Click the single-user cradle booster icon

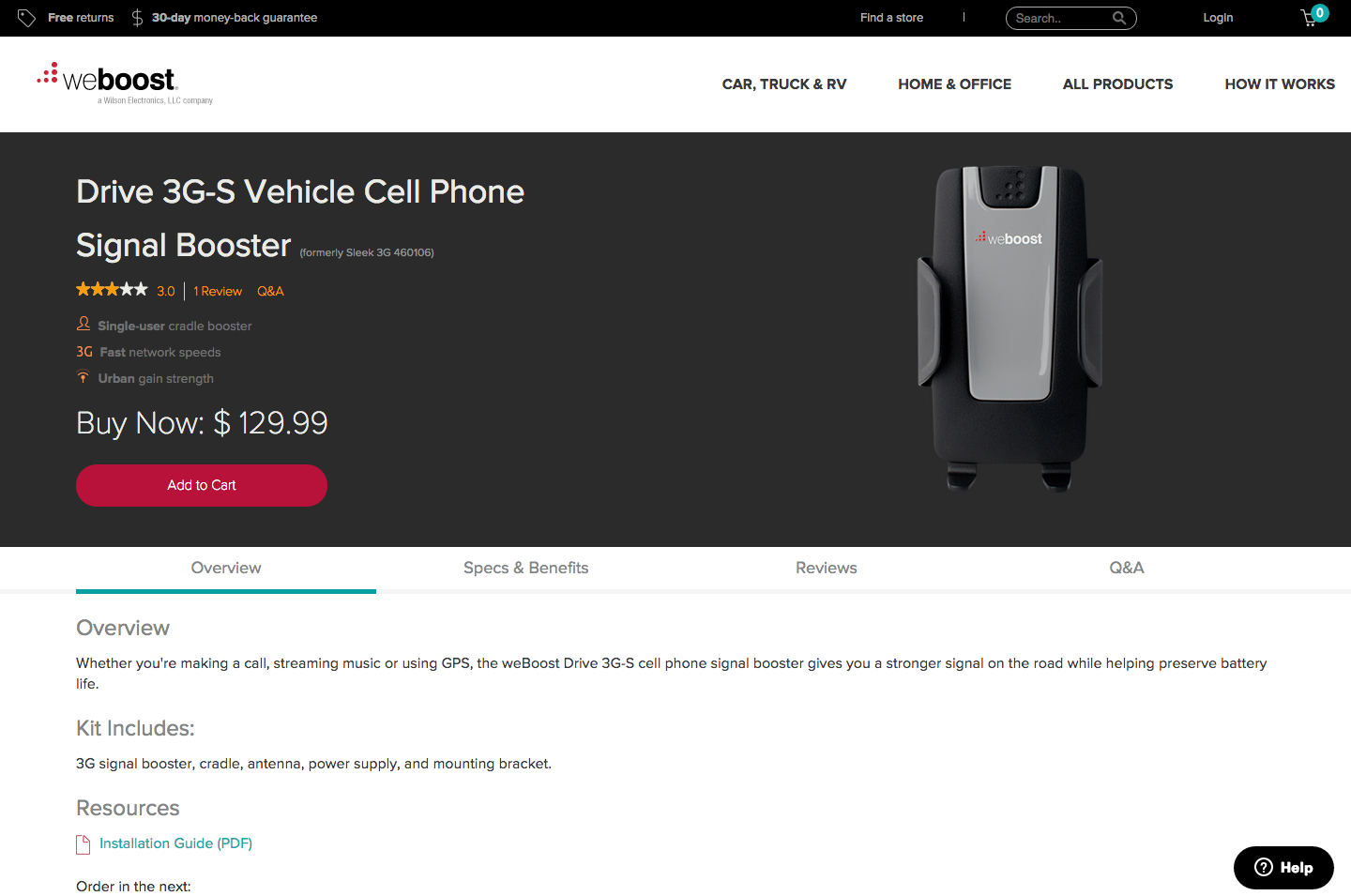tap(83, 324)
